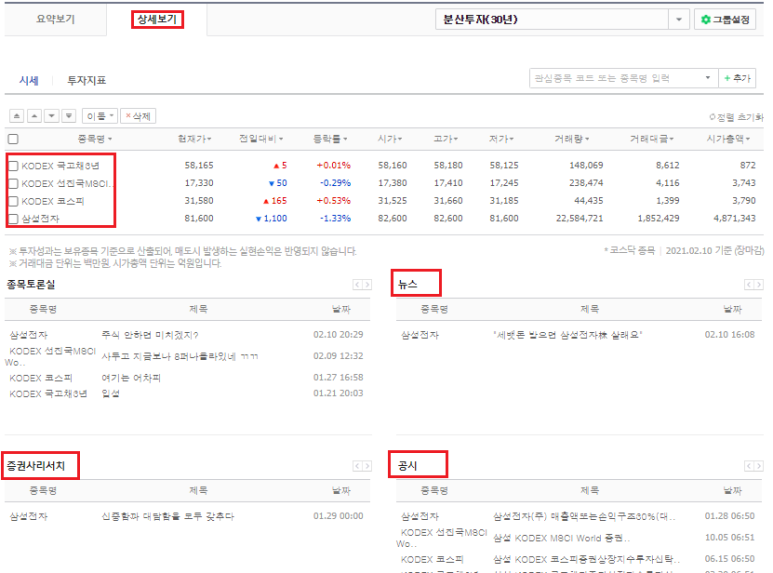Go to previous page of 종목토론실

357,285
